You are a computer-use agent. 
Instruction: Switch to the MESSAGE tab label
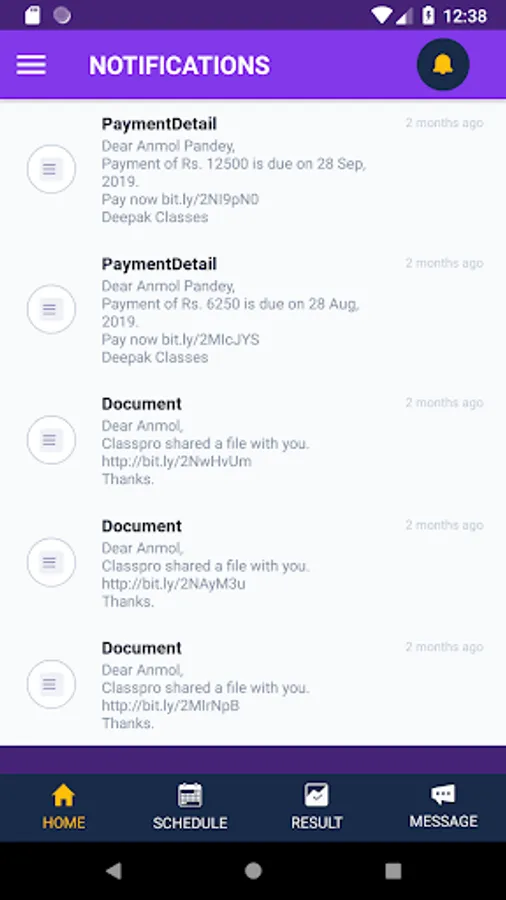[x=443, y=821]
